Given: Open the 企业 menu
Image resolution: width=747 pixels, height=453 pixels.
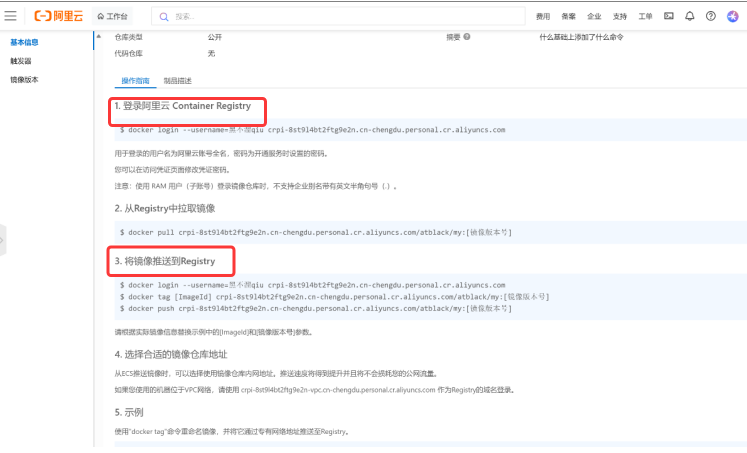Looking at the screenshot, I should (x=594, y=17).
